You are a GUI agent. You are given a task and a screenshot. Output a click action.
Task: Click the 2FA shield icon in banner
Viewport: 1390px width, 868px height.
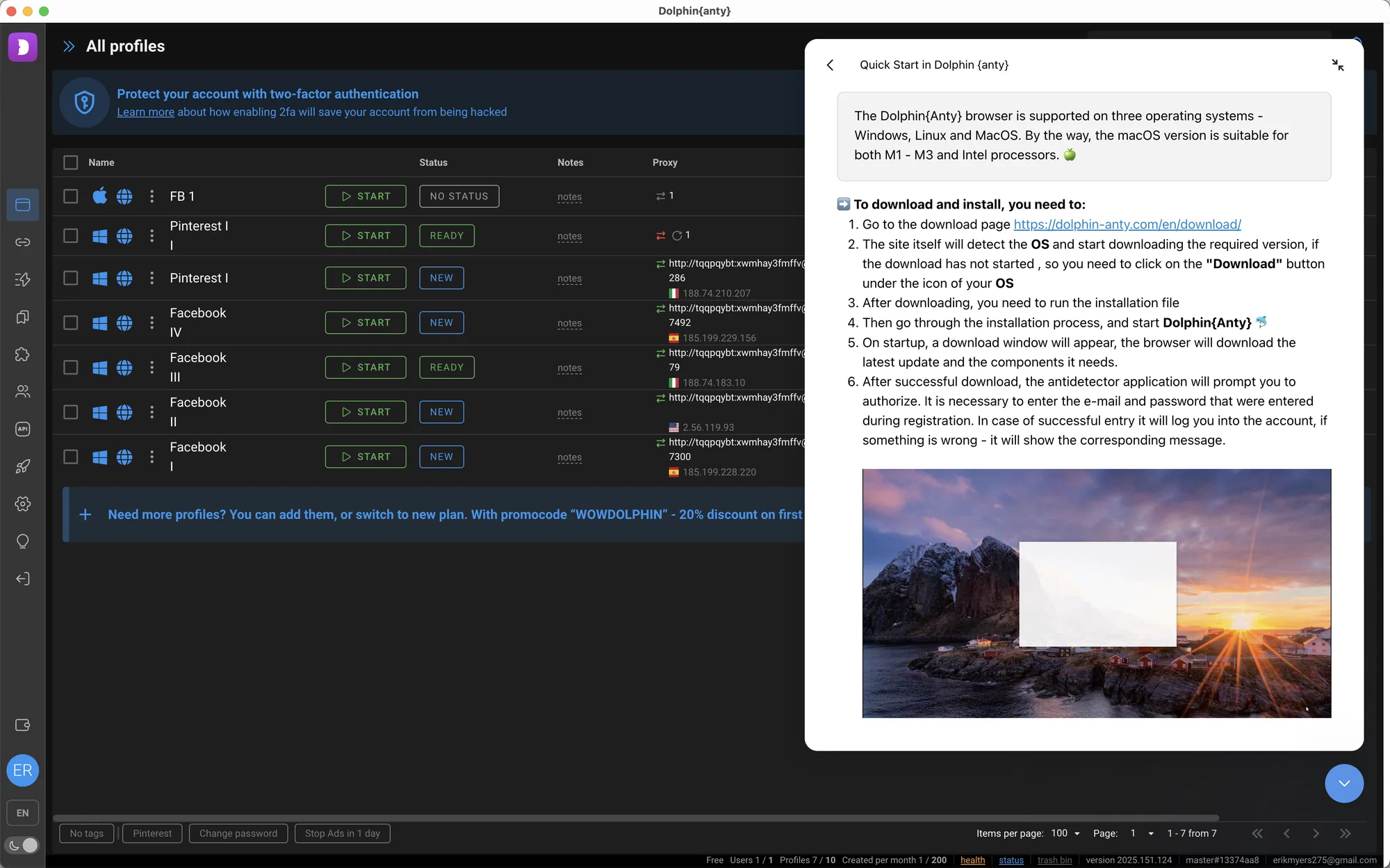coord(84,103)
